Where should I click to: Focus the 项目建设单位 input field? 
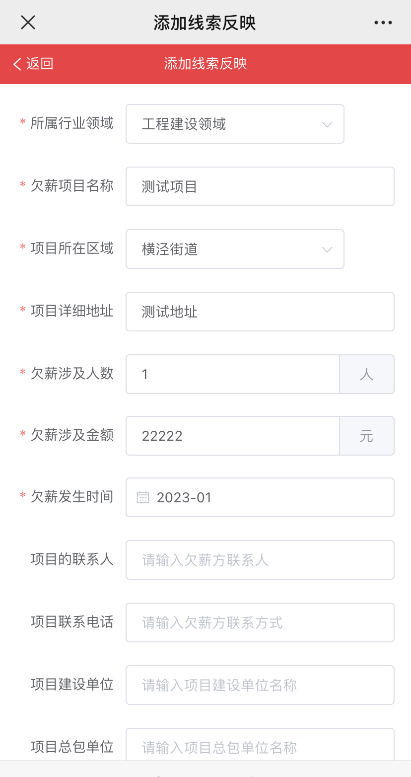point(260,685)
